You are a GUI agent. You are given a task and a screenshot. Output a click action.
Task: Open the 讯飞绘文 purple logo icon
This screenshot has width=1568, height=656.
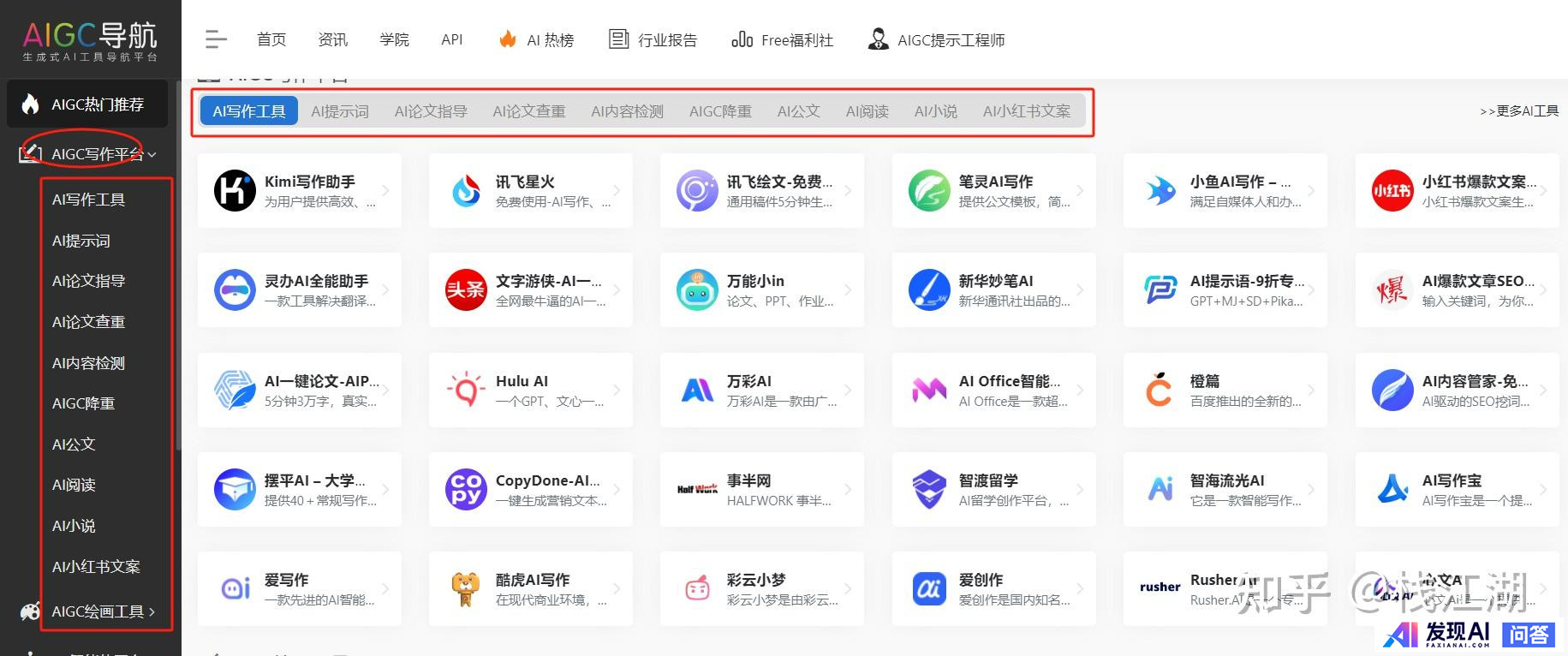pyautogui.click(x=697, y=190)
